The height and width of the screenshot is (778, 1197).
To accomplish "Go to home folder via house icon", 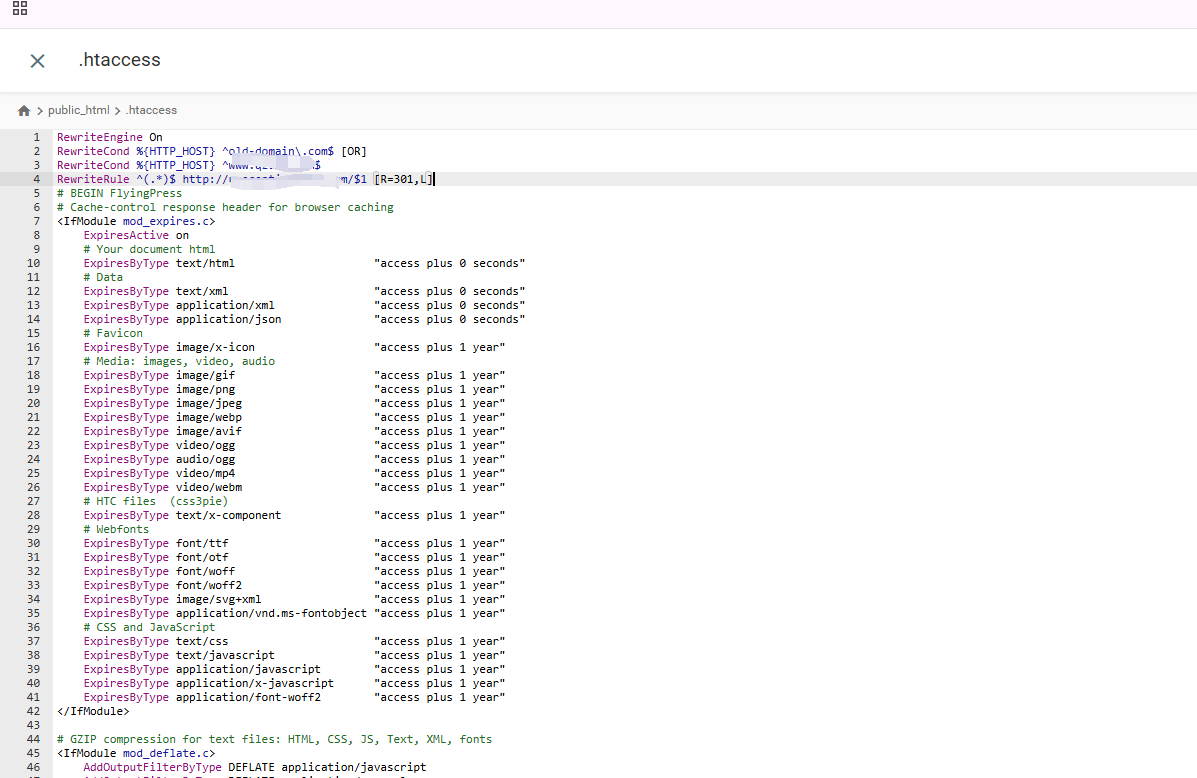I will [x=24, y=111].
